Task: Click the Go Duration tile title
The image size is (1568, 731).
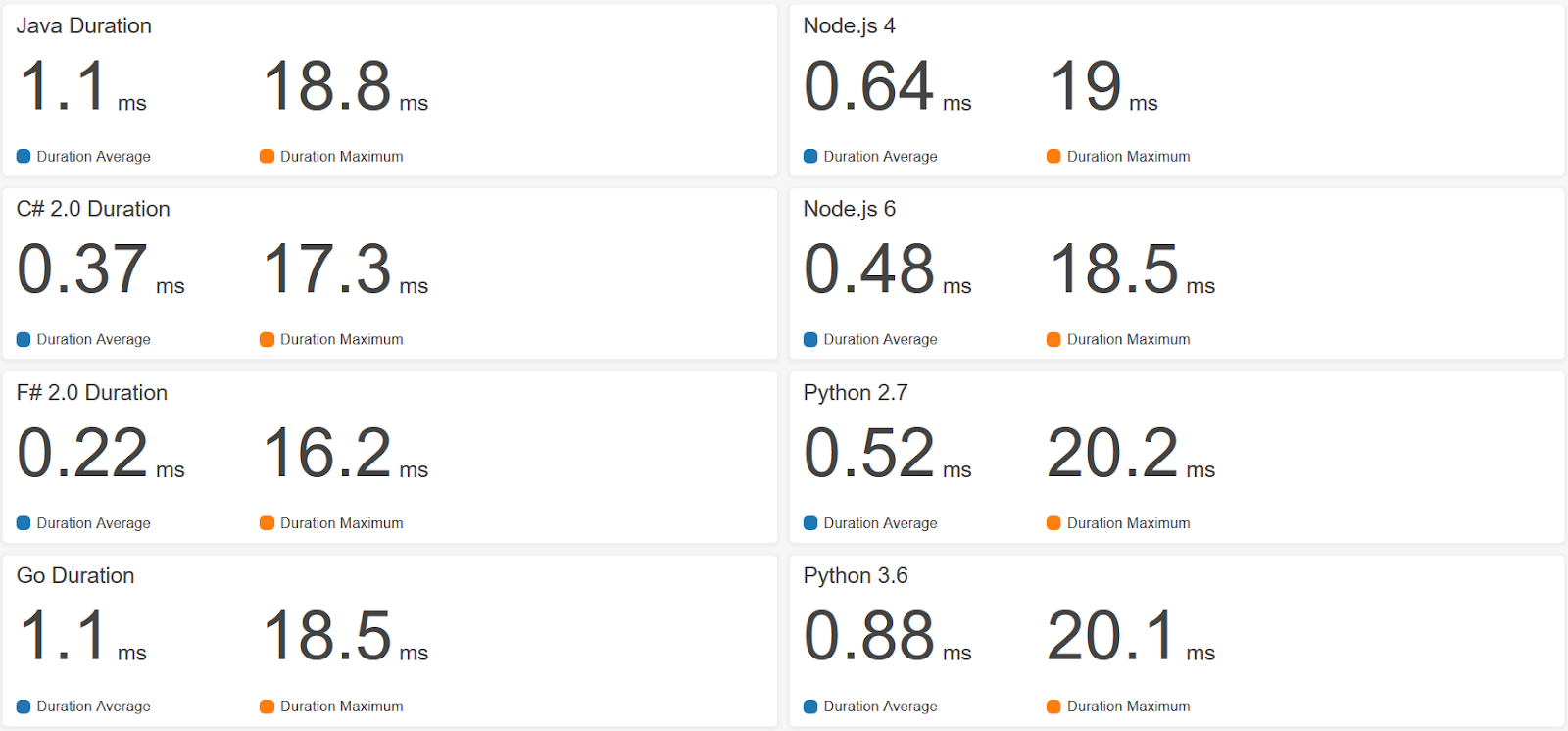Action: pyautogui.click(x=75, y=576)
